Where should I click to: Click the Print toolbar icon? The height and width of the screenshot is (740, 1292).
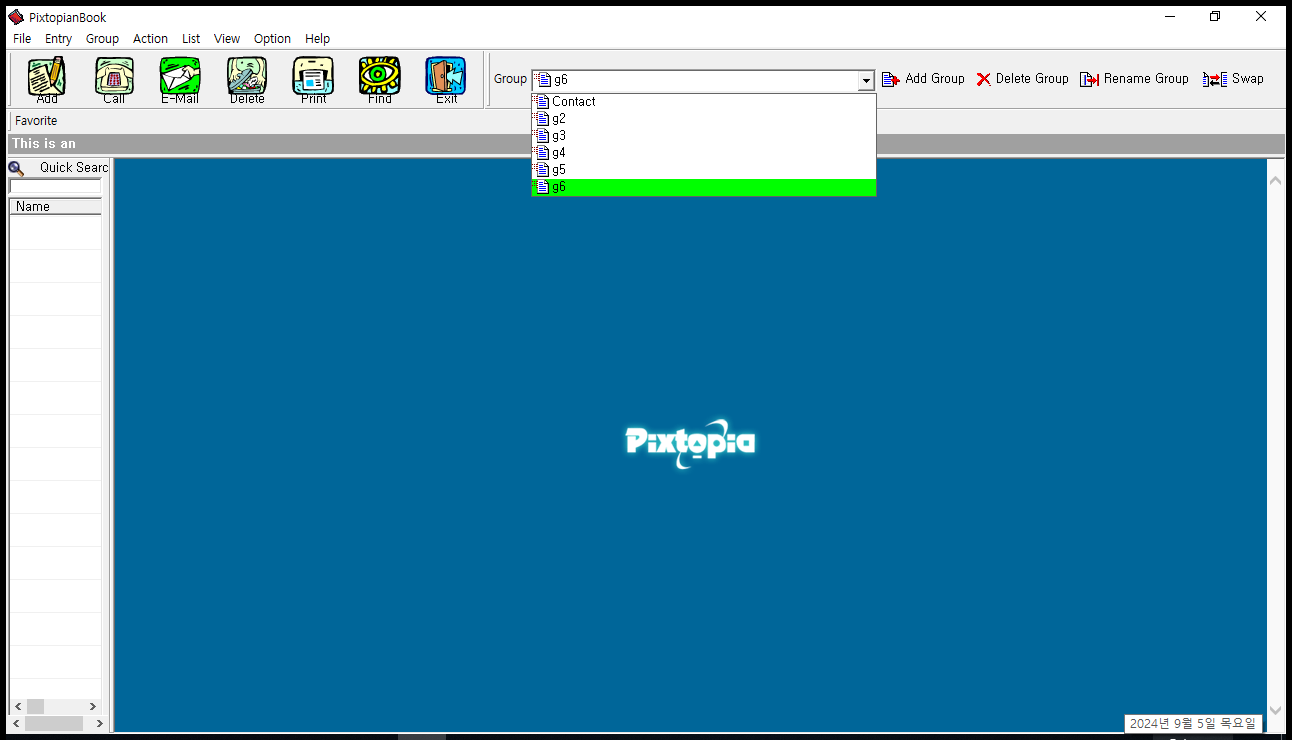click(313, 78)
